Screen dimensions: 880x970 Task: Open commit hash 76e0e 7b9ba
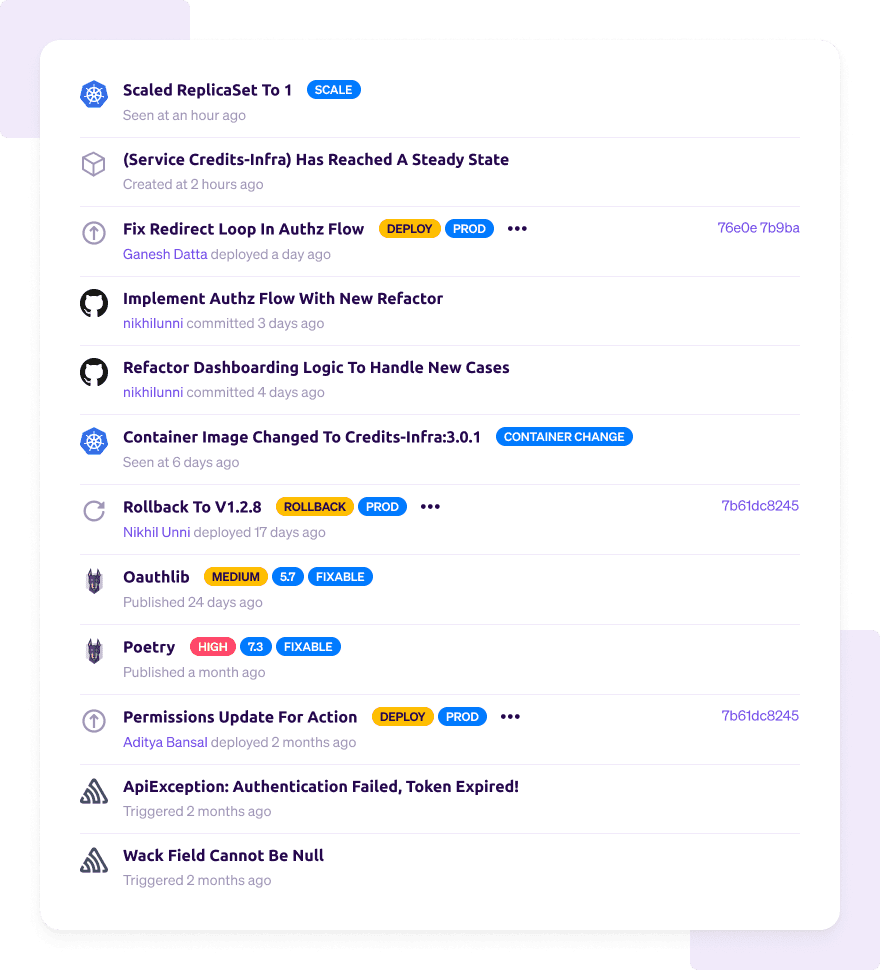pos(758,228)
